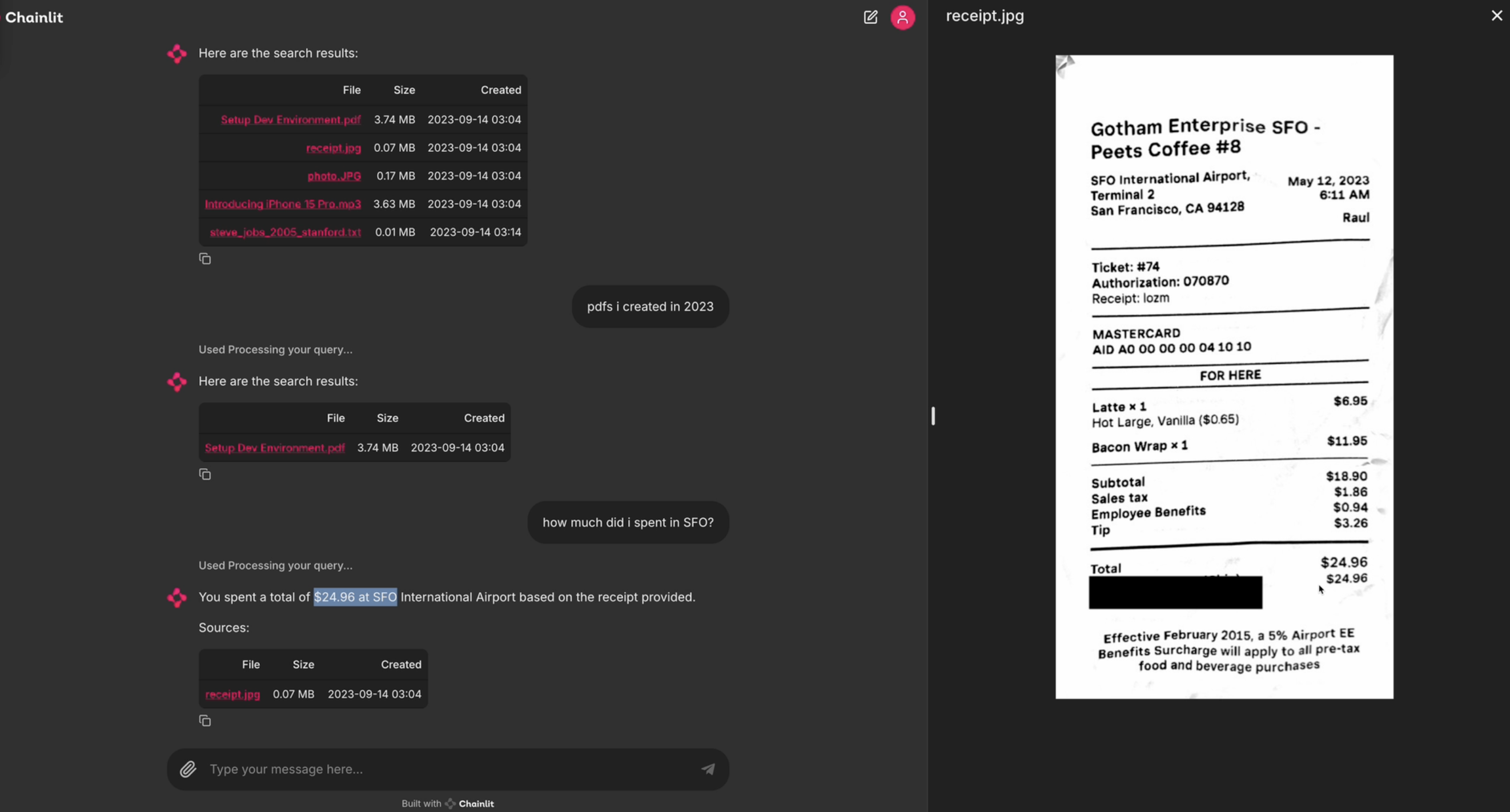
Task: Click the 'File' header in Sources table
Action: pos(251,664)
